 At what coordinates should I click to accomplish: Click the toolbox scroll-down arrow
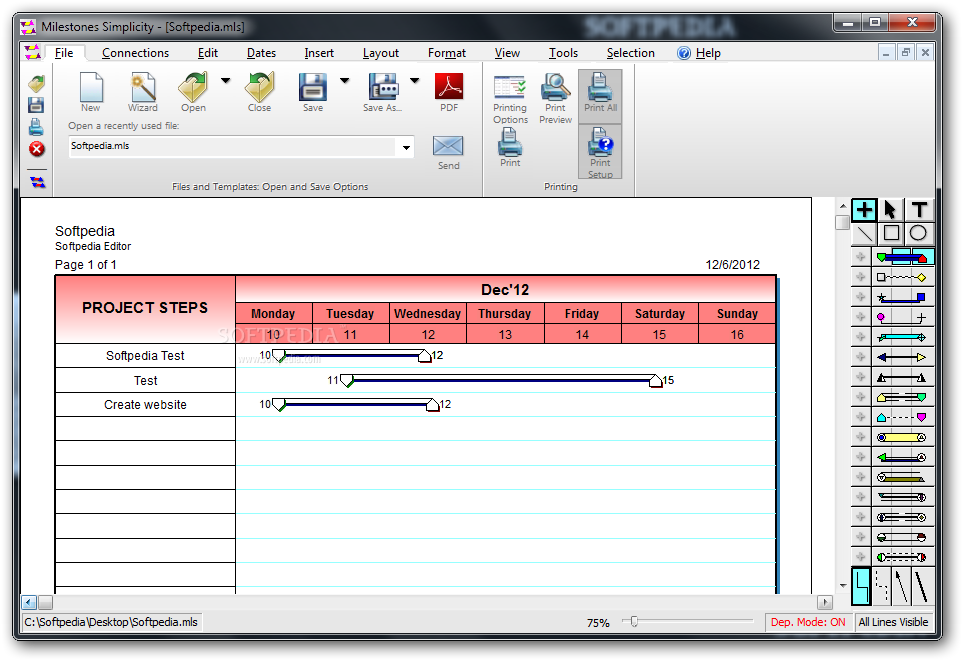tap(843, 586)
